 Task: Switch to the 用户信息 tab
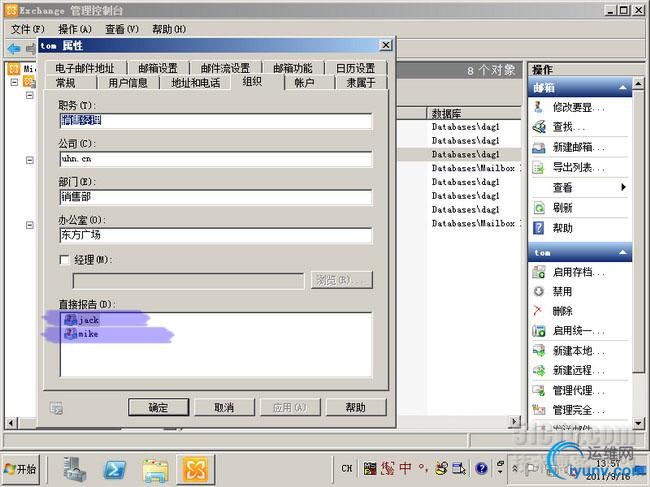pyautogui.click(x=128, y=83)
